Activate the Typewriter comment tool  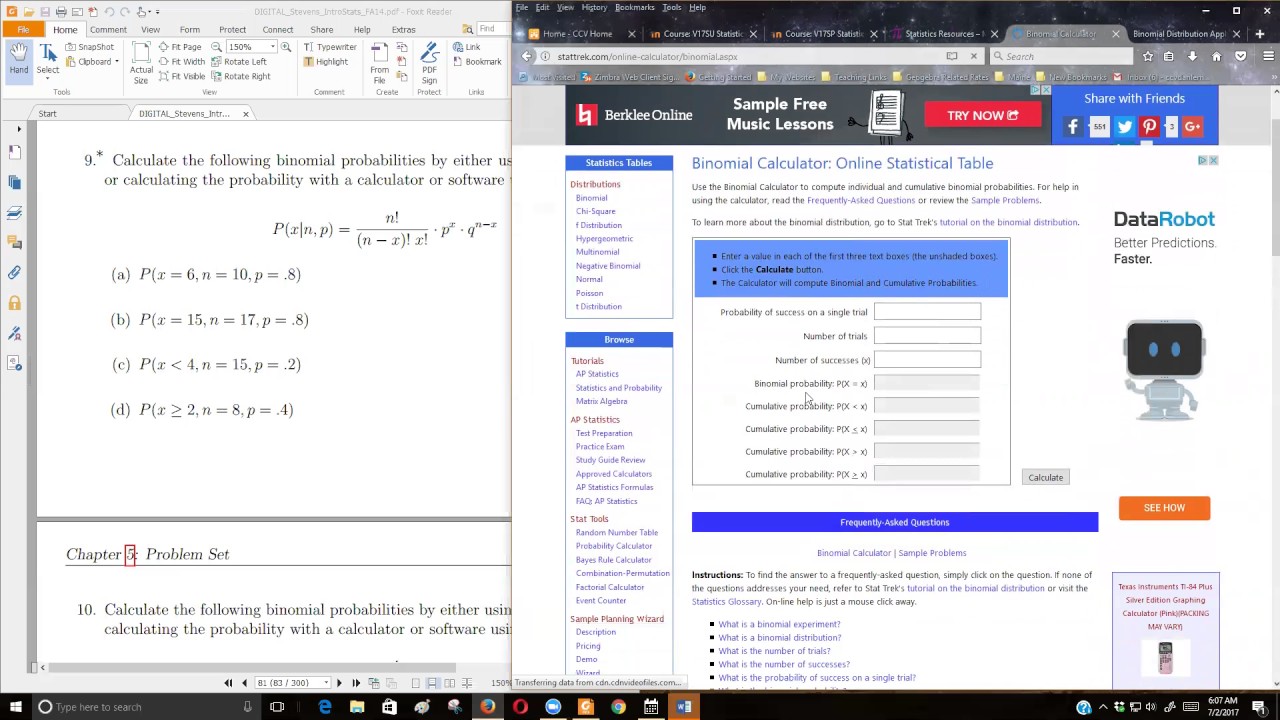(x=329, y=47)
